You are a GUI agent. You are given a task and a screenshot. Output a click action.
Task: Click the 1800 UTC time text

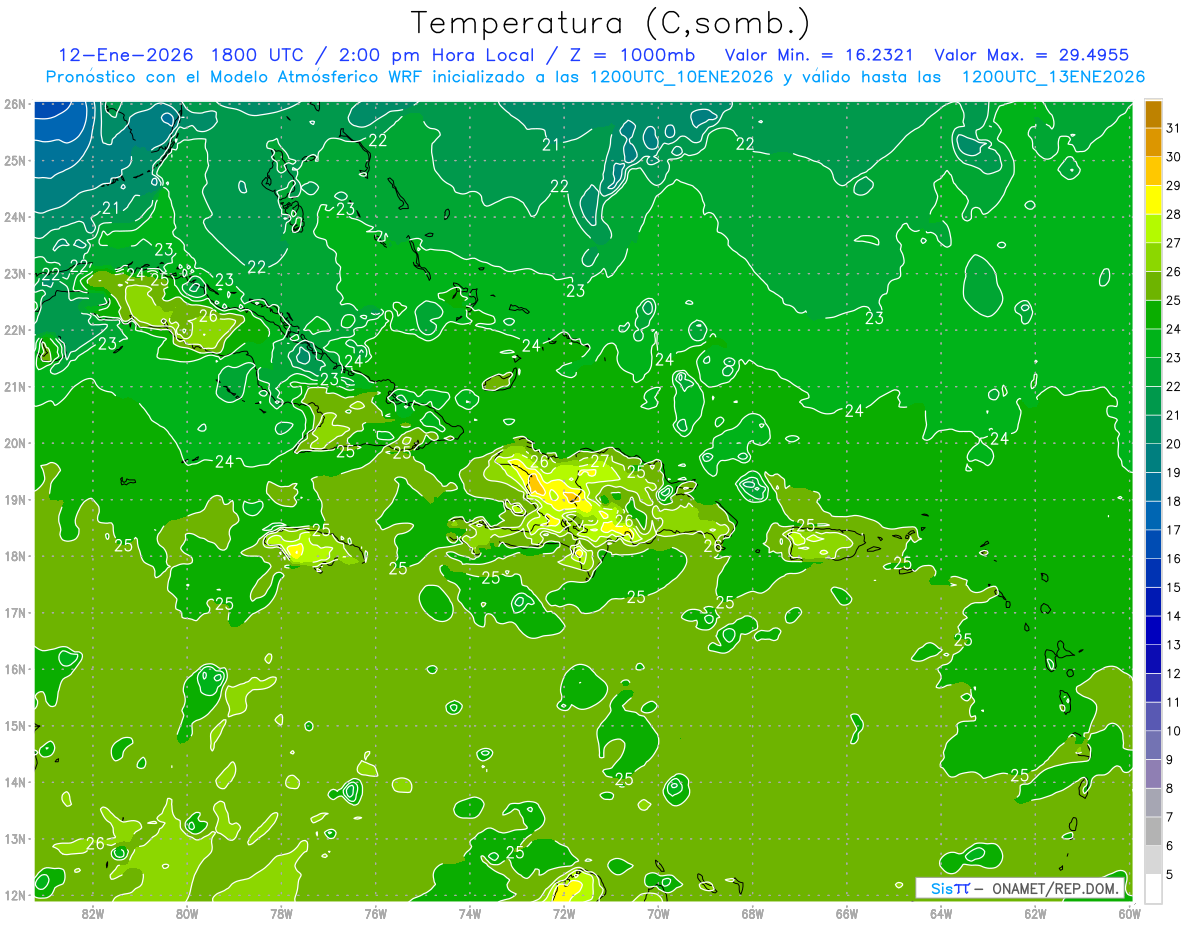(258, 55)
